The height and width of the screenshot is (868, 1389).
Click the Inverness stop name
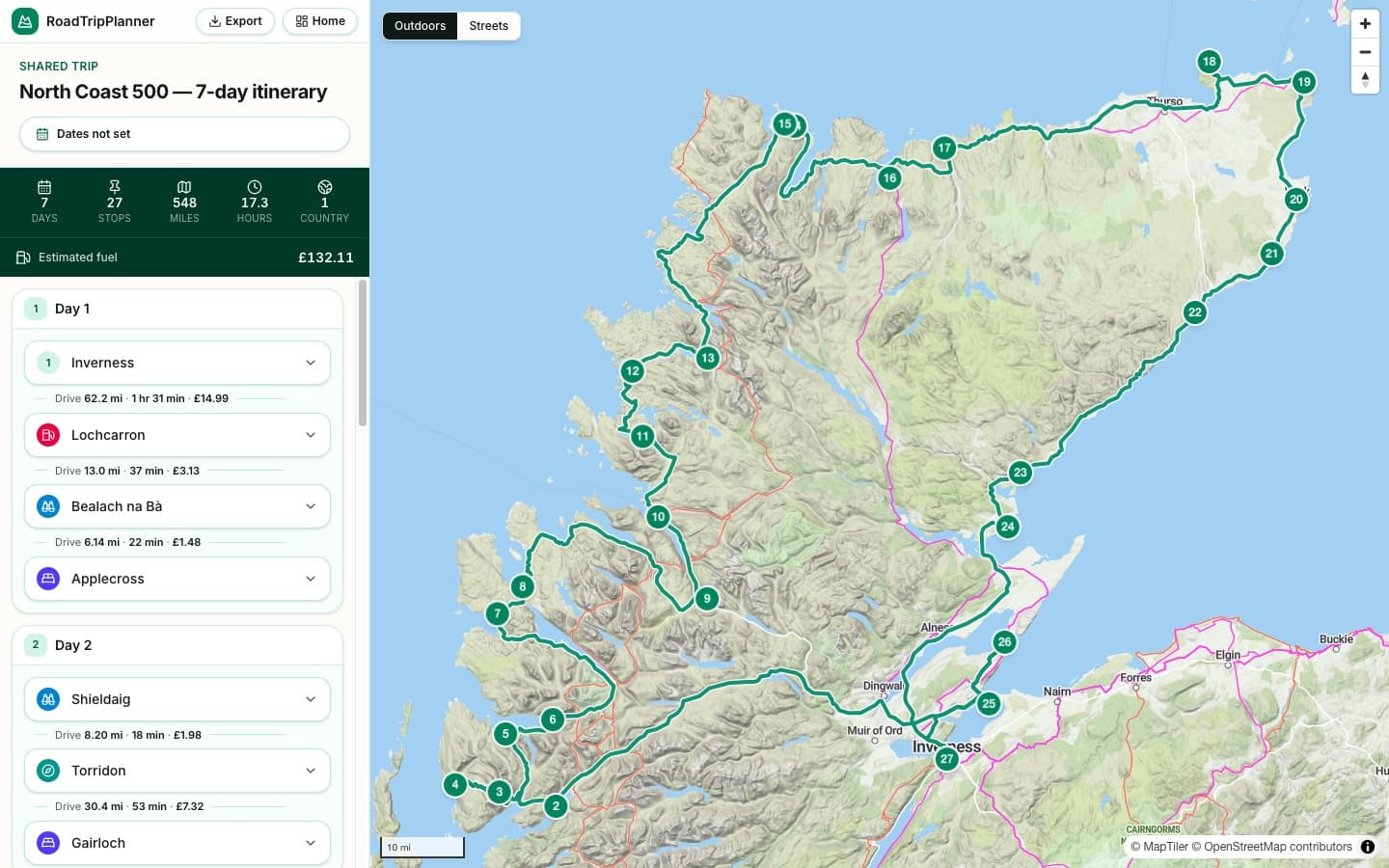[x=102, y=363]
